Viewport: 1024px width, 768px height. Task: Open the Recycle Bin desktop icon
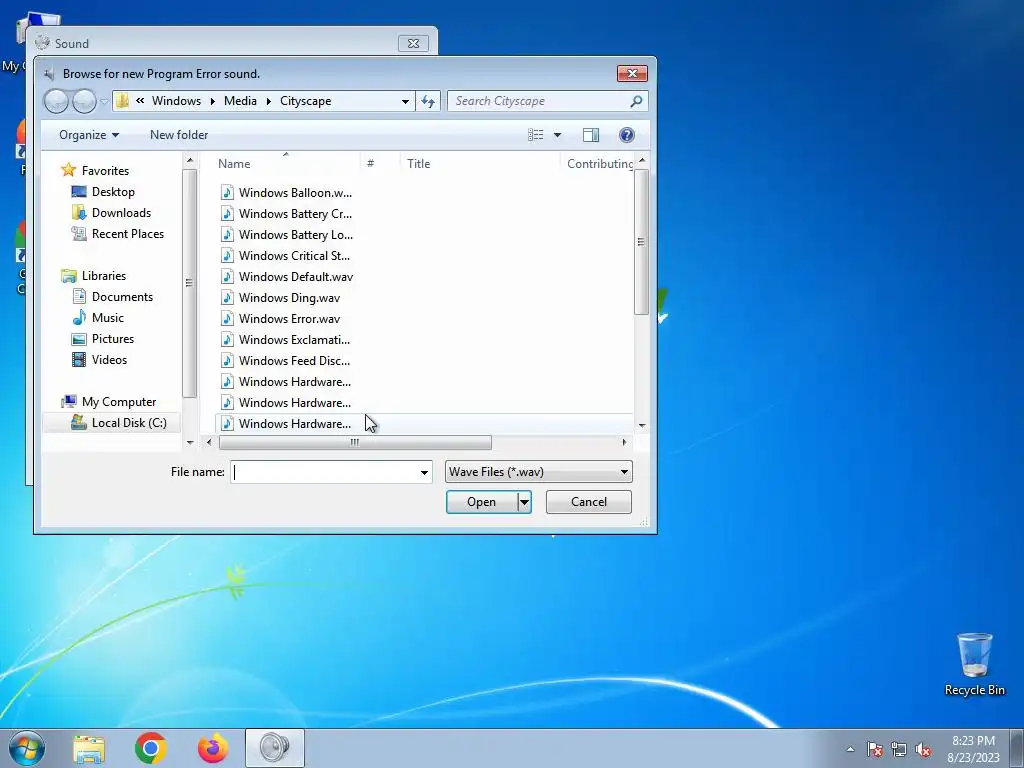point(974,664)
